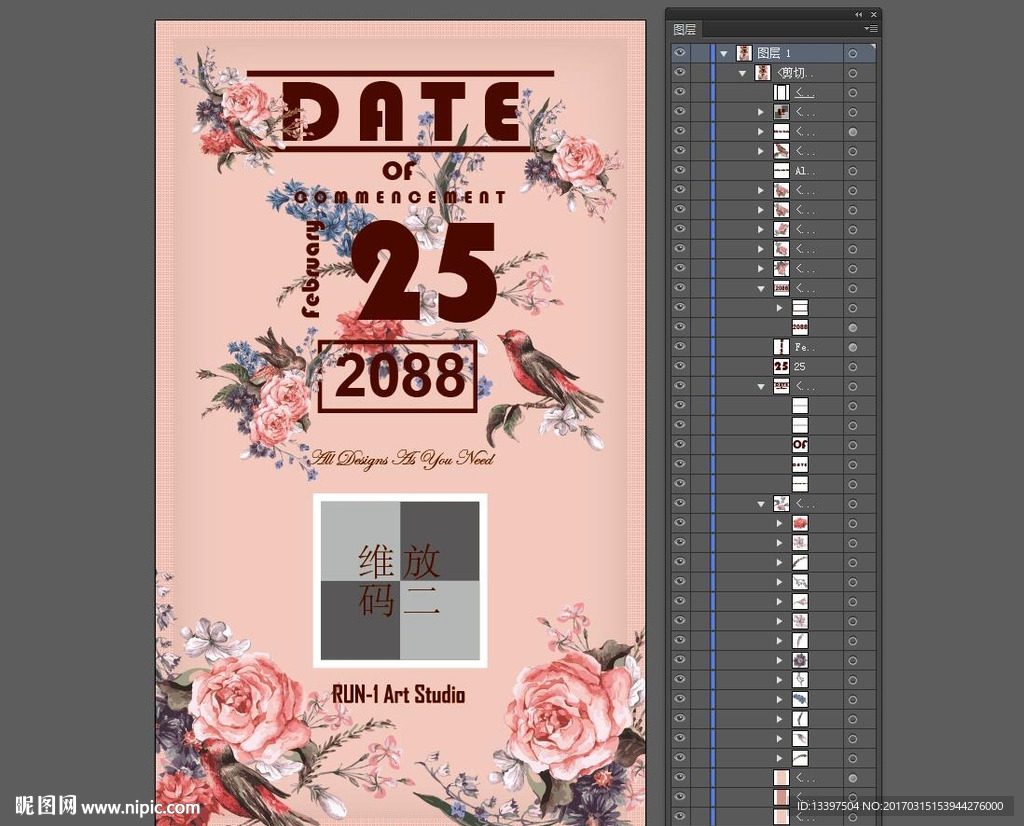Click target circle of 图层 1
The height and width of the screenshot is (826, 1024).
853,53
